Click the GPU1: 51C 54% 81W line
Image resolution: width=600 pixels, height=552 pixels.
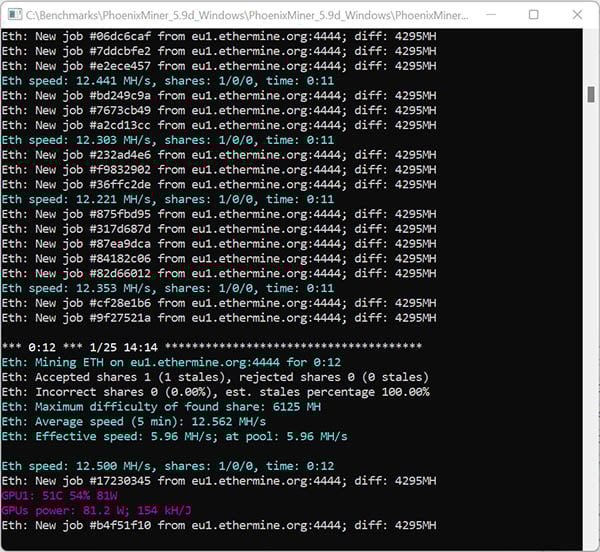tap(59, 496)
